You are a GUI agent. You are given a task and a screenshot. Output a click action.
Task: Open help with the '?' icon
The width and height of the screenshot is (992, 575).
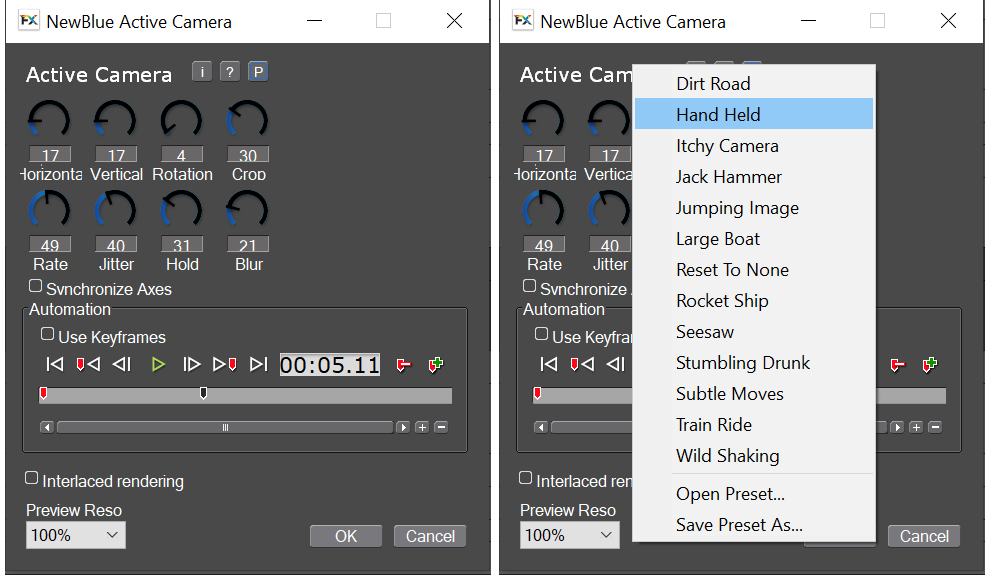(x=230, y=71)
